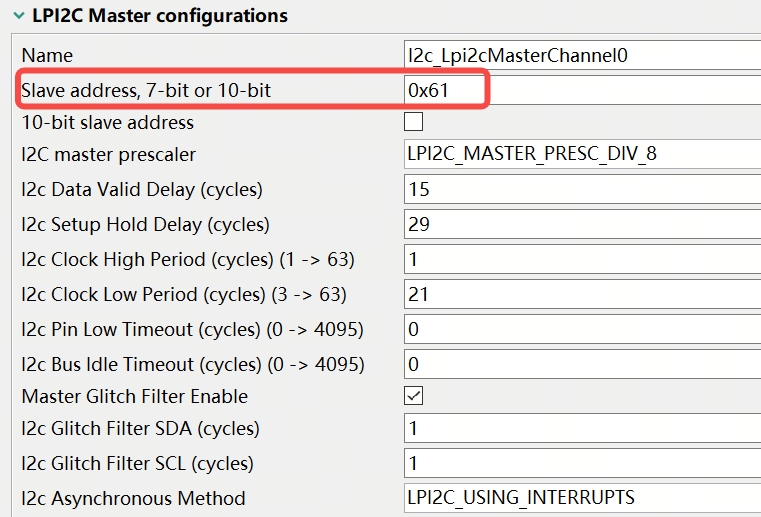This screenshot has width=761, height=517.
Task: Click the I2c Glitch Filter SDA field
Action: click(x=580, y=429)
